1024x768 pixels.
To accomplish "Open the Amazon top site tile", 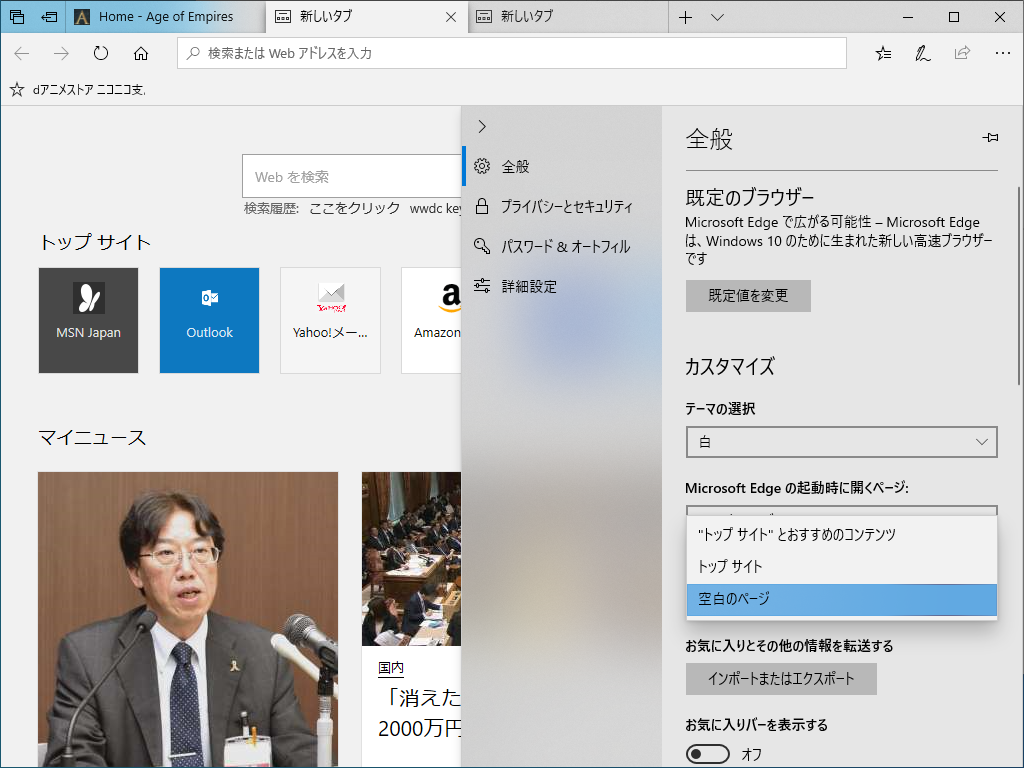I will 431,320.
